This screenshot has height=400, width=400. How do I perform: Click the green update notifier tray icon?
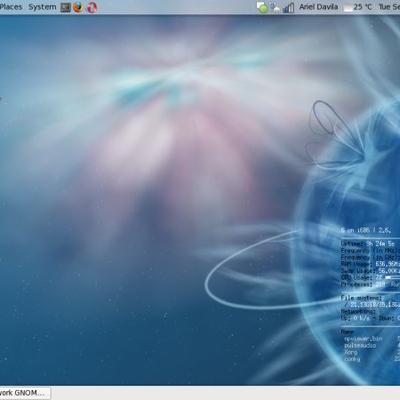262,7
